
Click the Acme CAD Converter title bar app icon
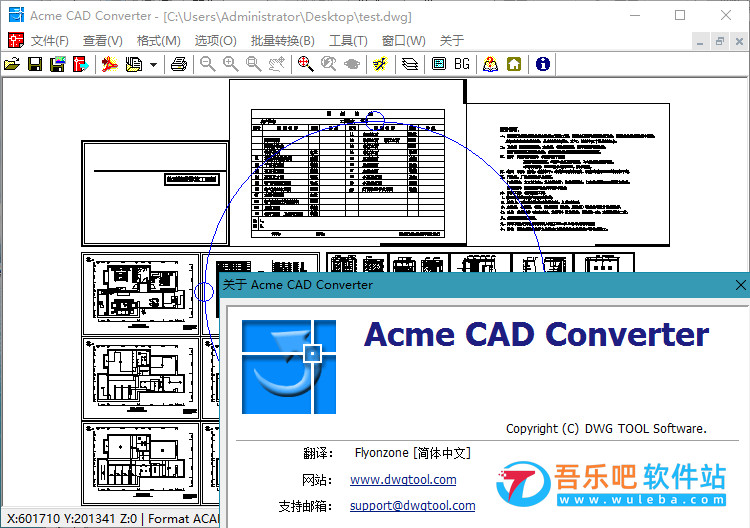click(x=16, y=15)
